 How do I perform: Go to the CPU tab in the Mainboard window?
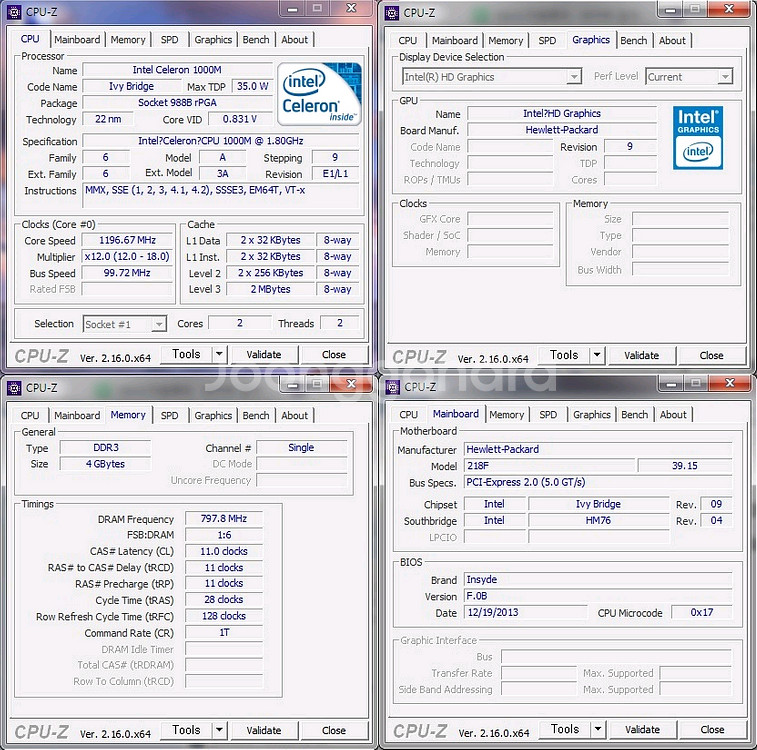click(x=408, y=415)
